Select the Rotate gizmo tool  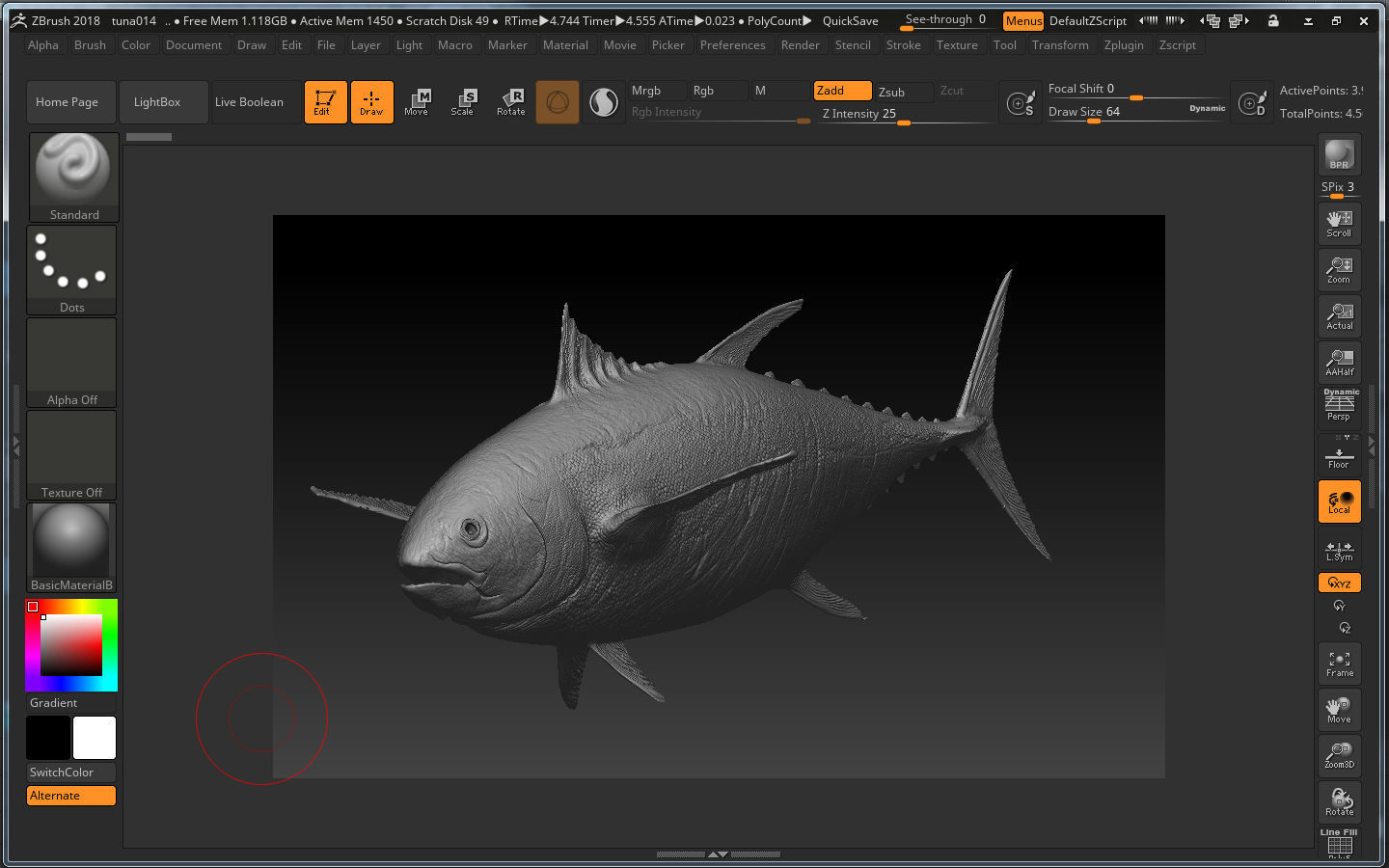click(510, 102)
